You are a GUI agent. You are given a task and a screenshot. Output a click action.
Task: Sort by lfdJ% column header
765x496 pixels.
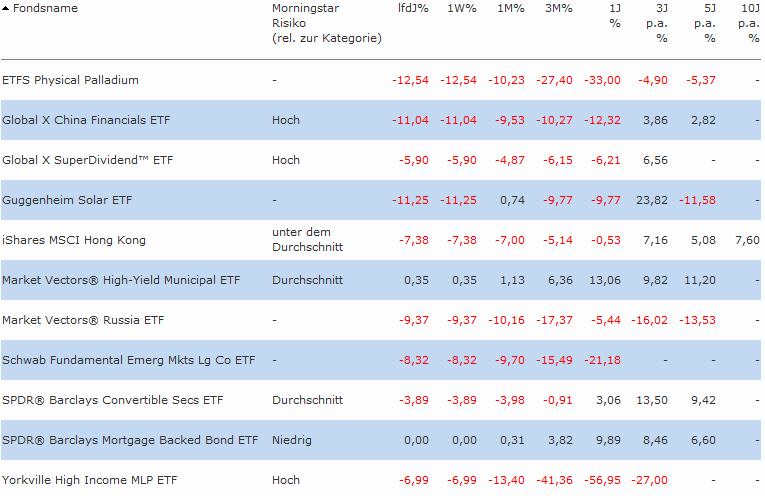pos(413,8)
